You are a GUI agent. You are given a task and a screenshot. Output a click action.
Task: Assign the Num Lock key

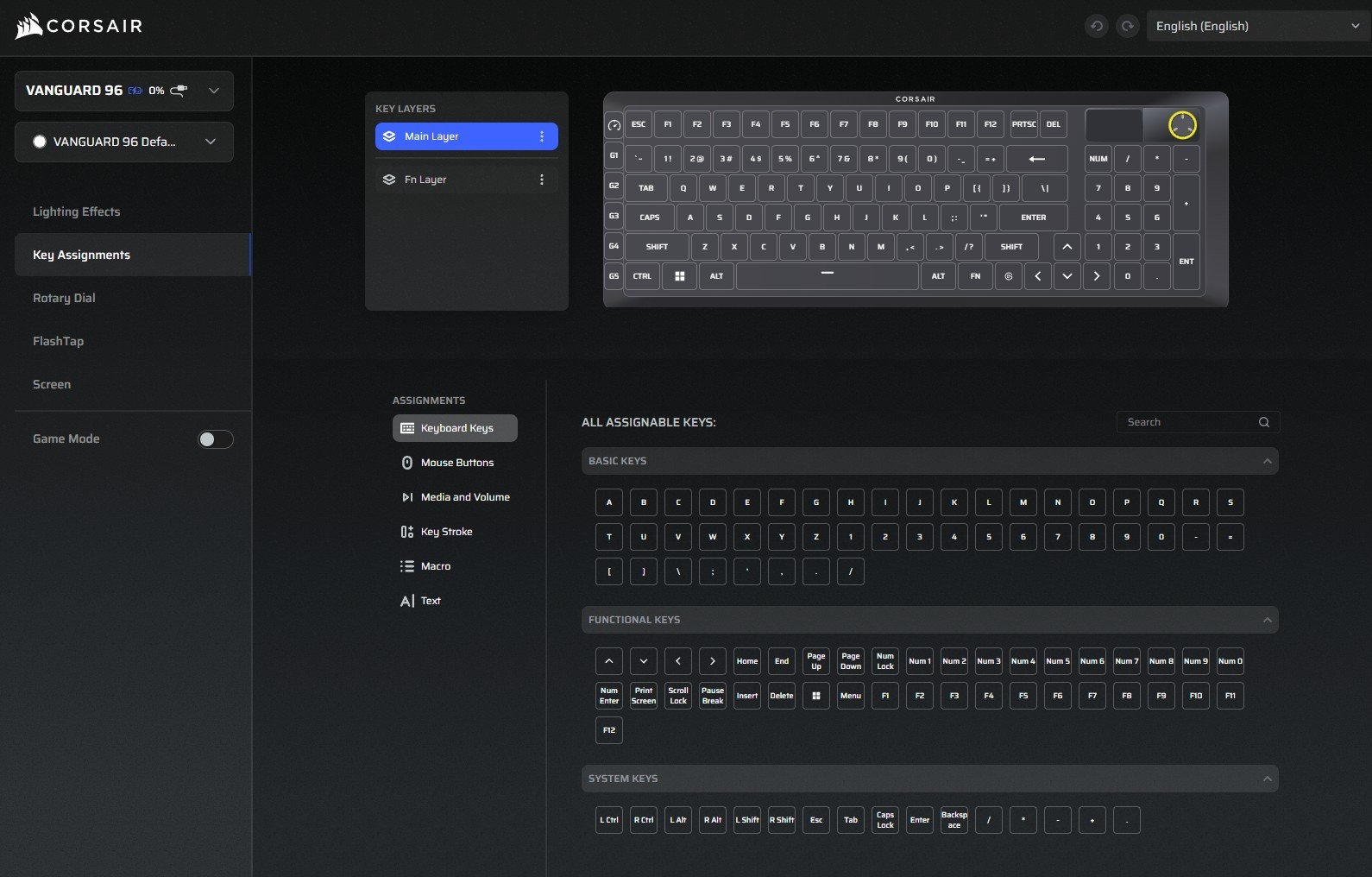[885, 661]
